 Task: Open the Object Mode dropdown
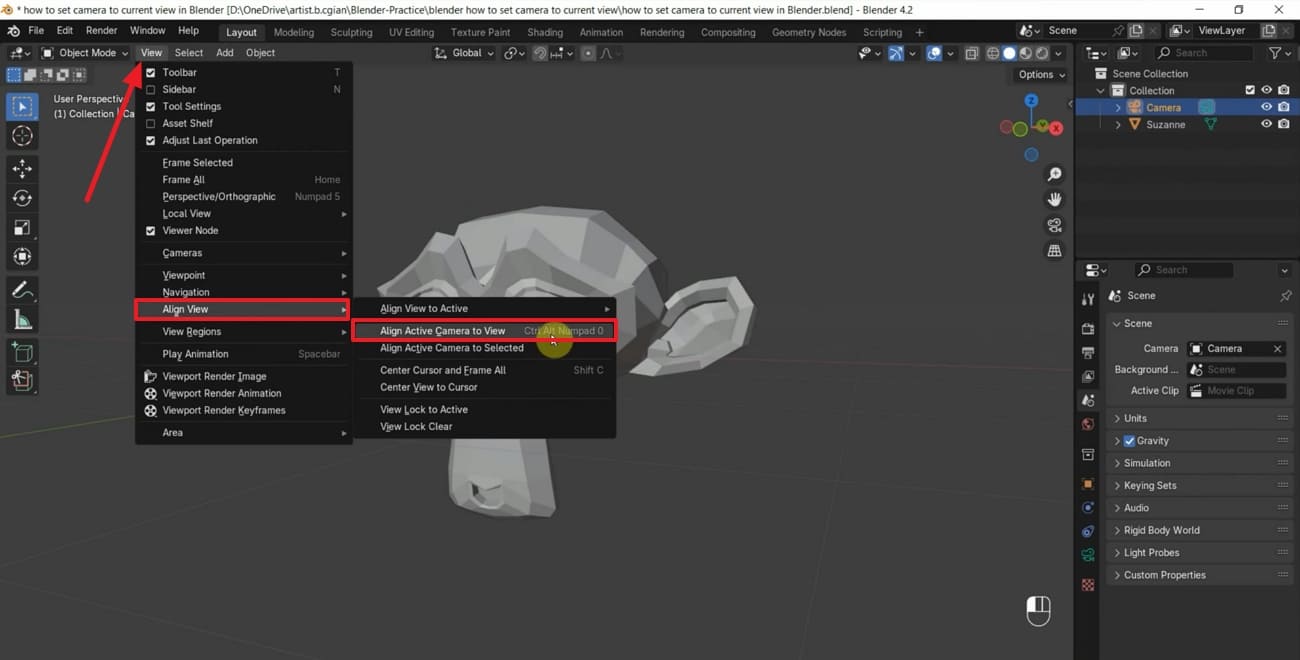[x=85, y=53]
